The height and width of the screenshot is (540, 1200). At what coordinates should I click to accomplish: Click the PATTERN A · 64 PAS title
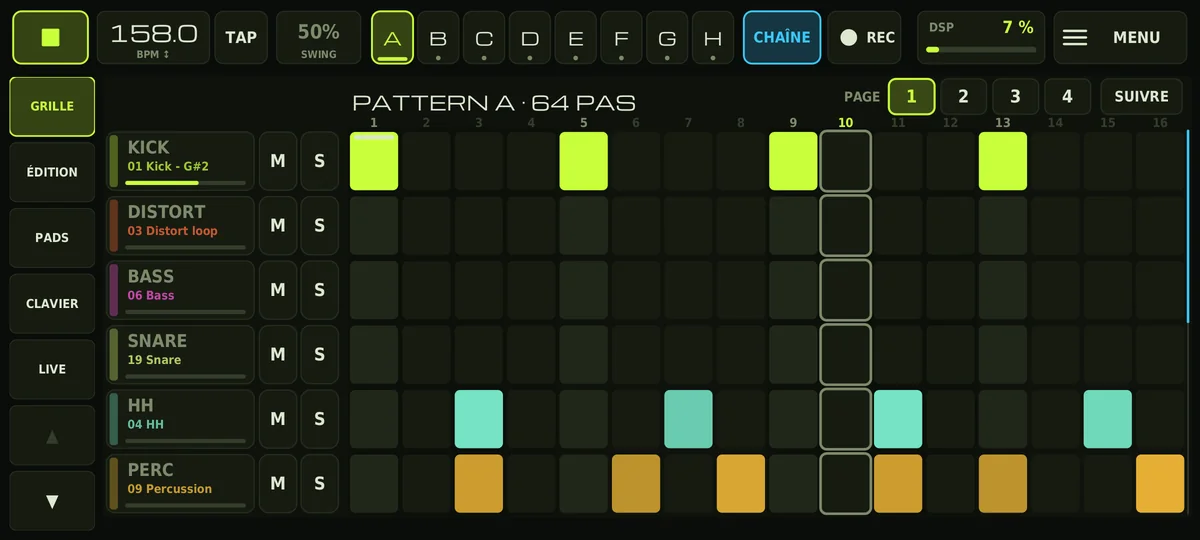tap(494, 102)
